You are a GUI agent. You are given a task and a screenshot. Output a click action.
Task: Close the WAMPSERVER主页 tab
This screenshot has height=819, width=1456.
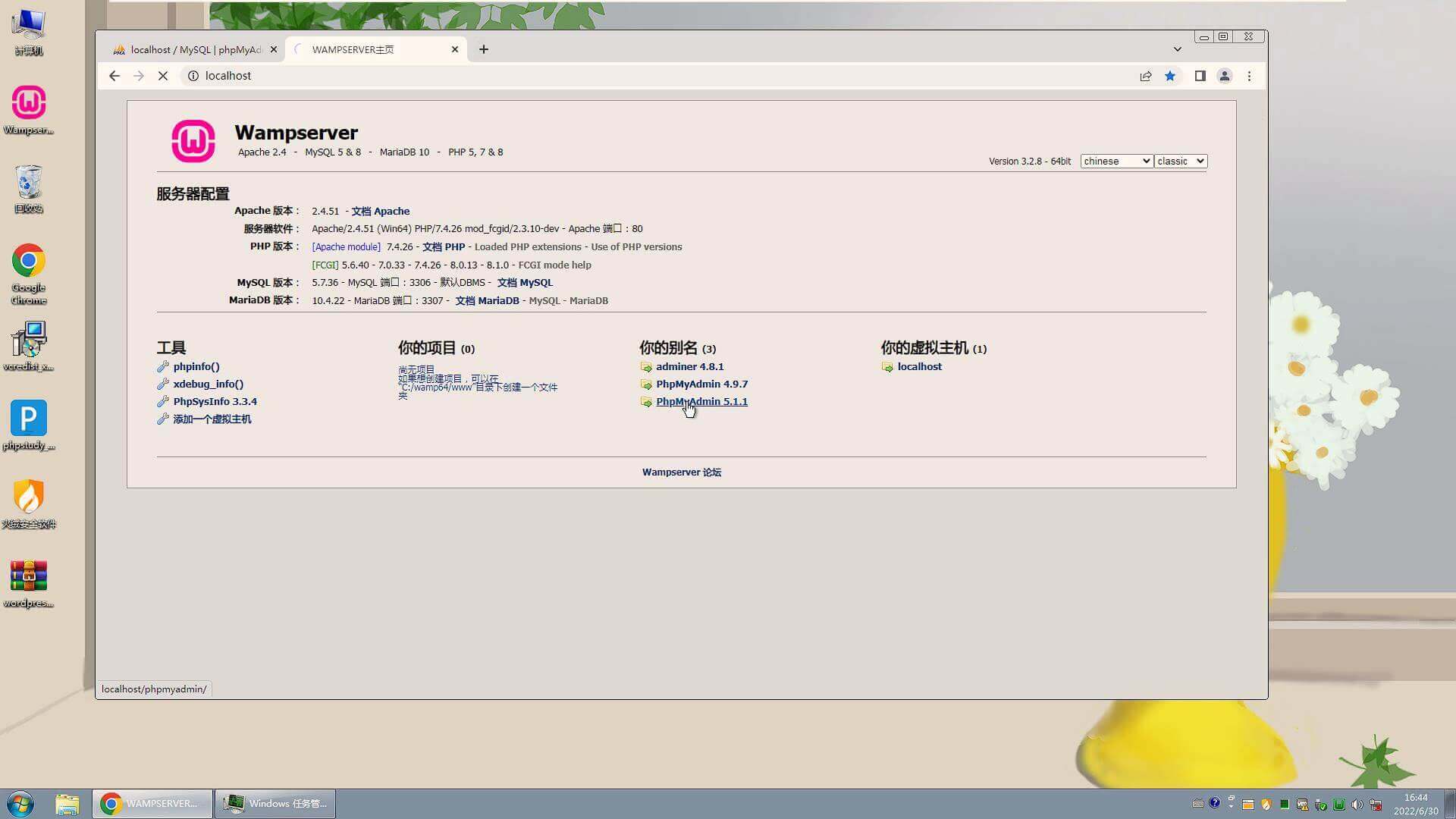coord(455,49)
